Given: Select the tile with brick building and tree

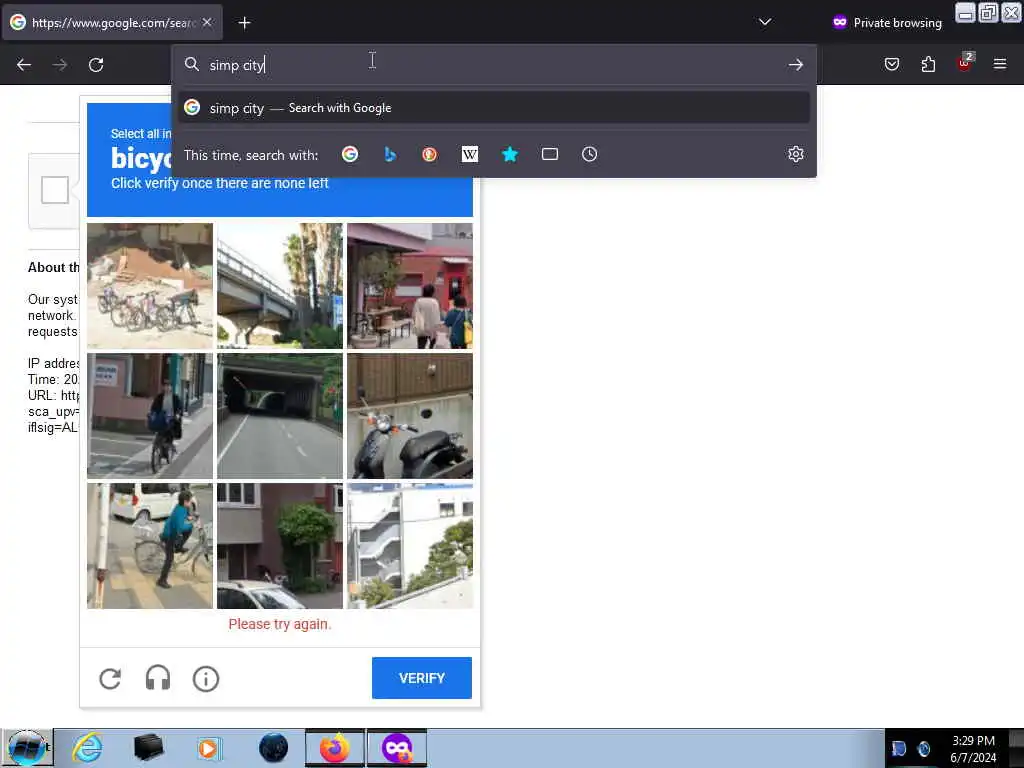Looking at the screenshot, I should pos(280,546).
